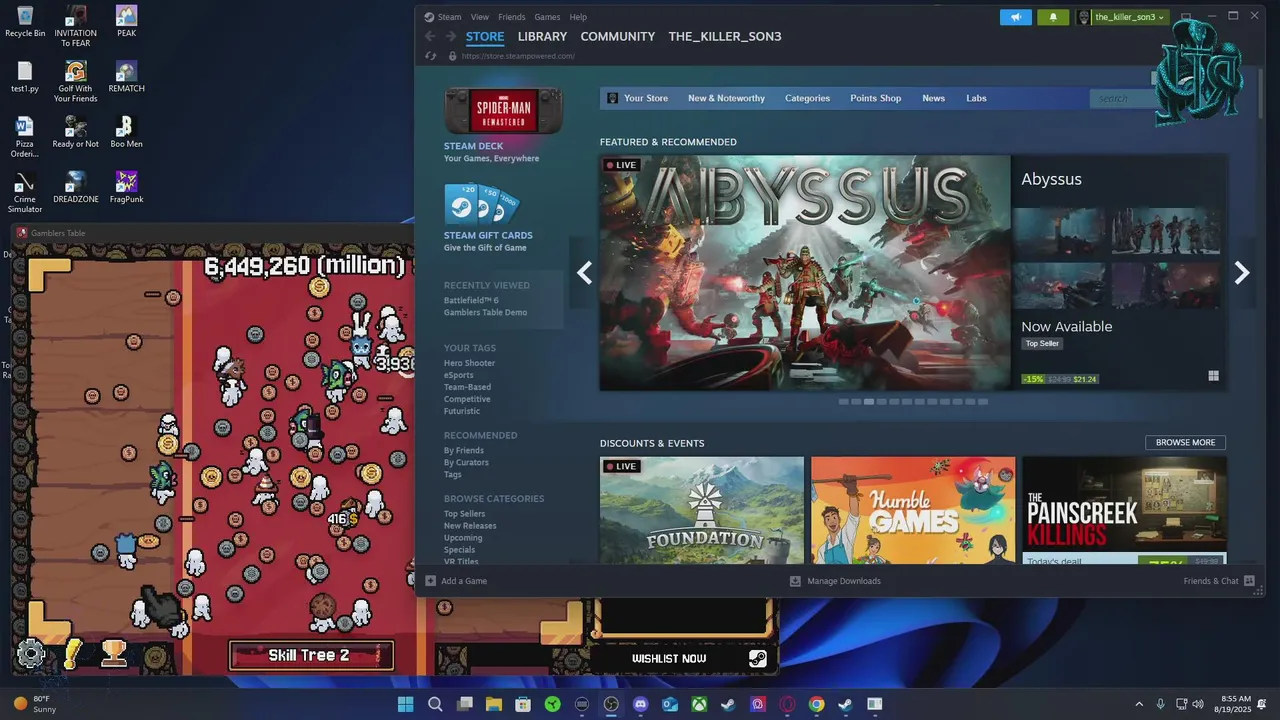
Task: Select INVITATION To FEAR desktop shortcut
Action: [x=76, y=26]
